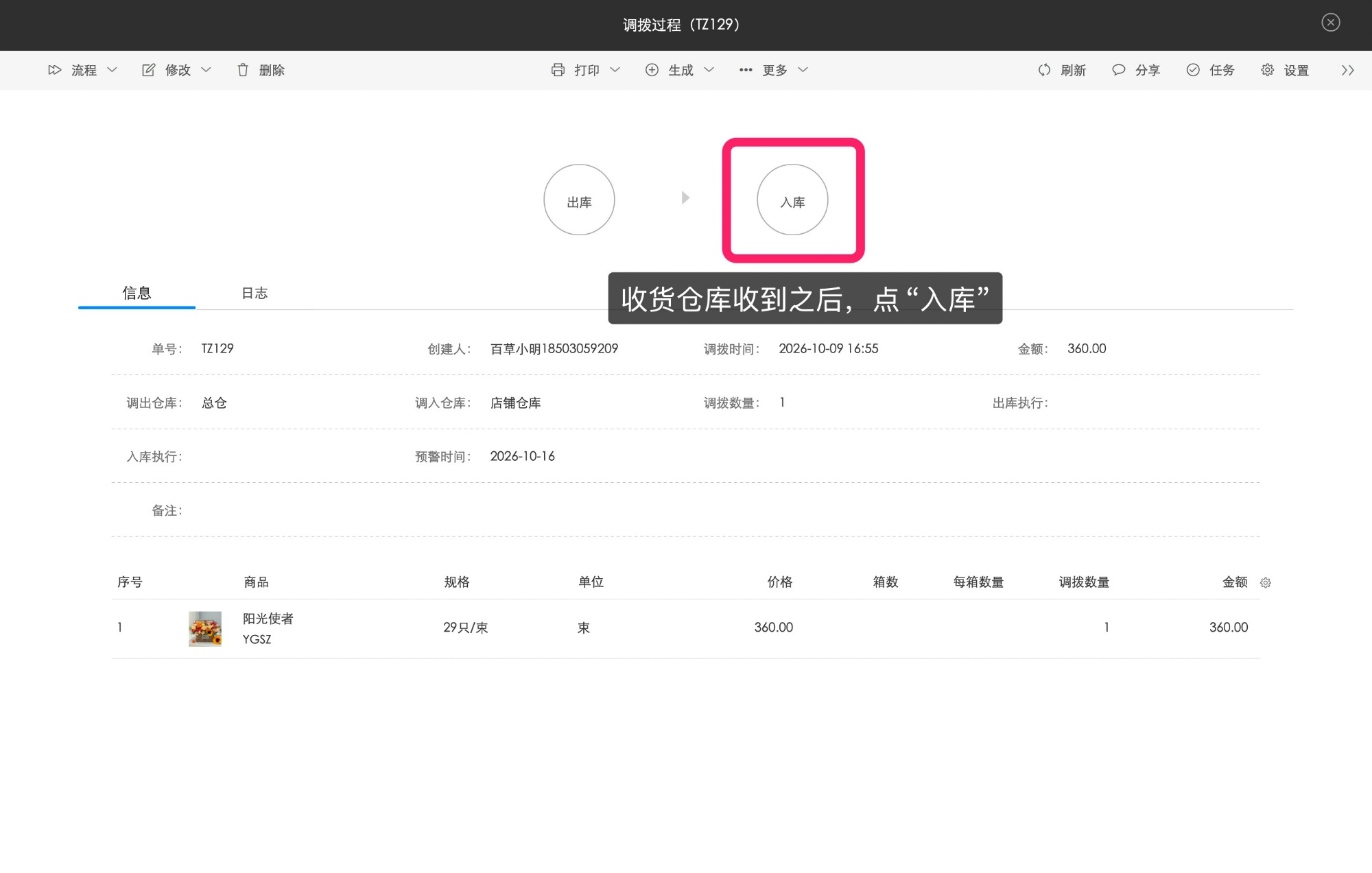This screenshot has height=873, width=1372.
Task: Click the 入库 circle step button
Action: point(792,200)
